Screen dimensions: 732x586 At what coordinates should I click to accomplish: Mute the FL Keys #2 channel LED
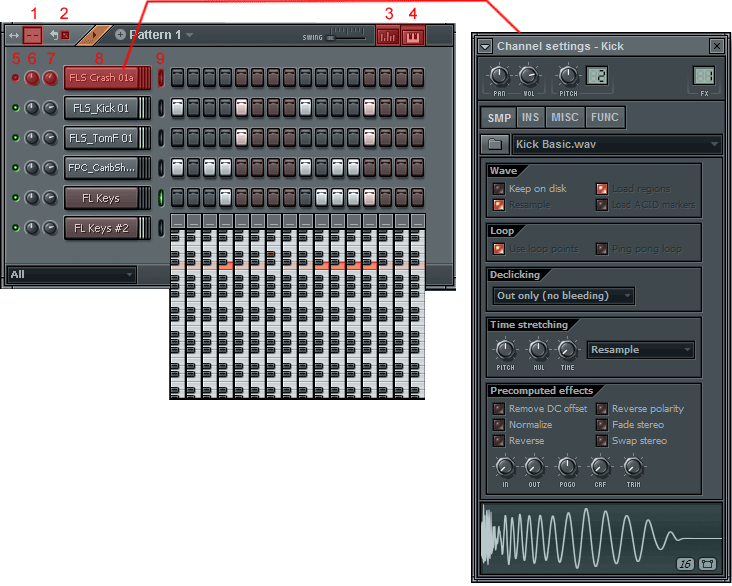[x=15, y=228]
